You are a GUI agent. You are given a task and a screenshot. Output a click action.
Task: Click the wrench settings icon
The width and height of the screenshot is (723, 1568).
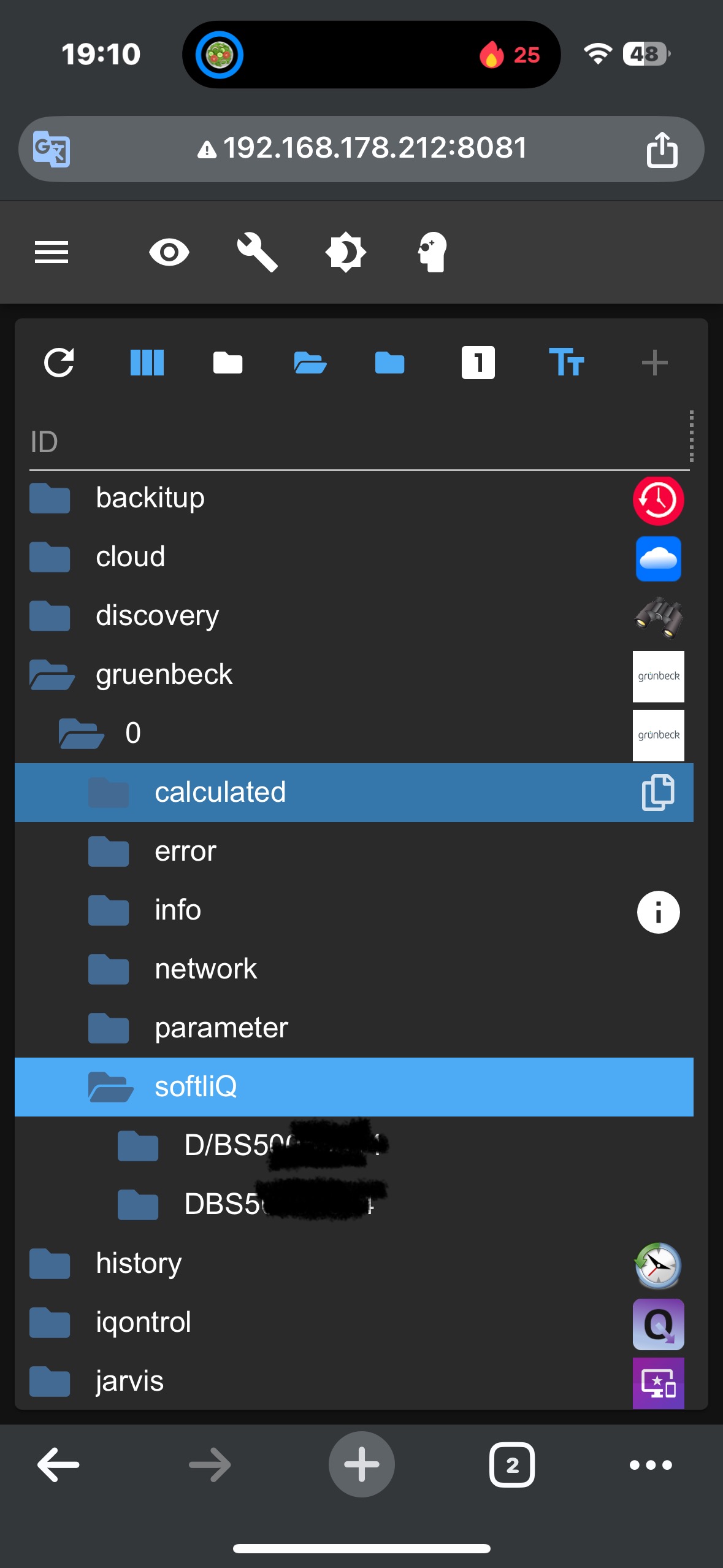(x=258, y=252)
